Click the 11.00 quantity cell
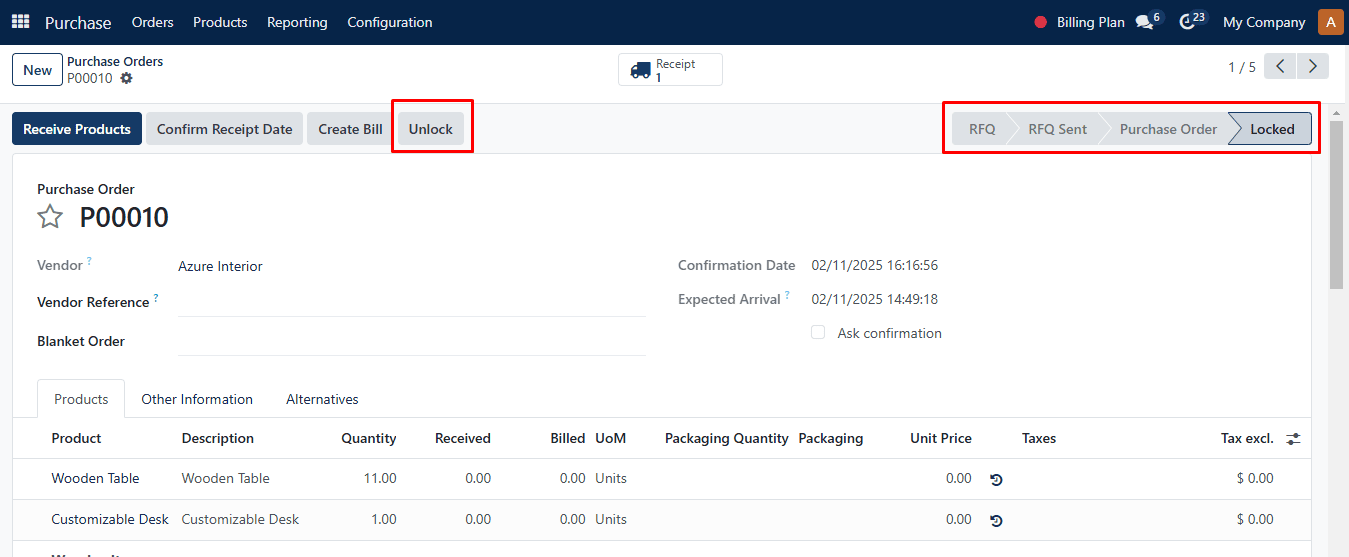 pos(380,479)
